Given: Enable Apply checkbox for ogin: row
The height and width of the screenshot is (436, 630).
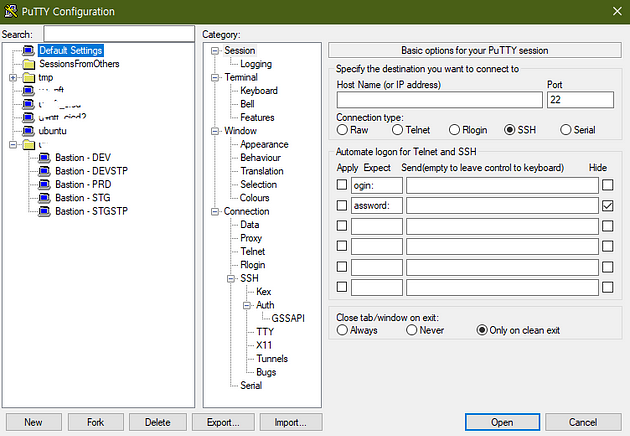Looking at the screenshot, I should coord(342,184).
